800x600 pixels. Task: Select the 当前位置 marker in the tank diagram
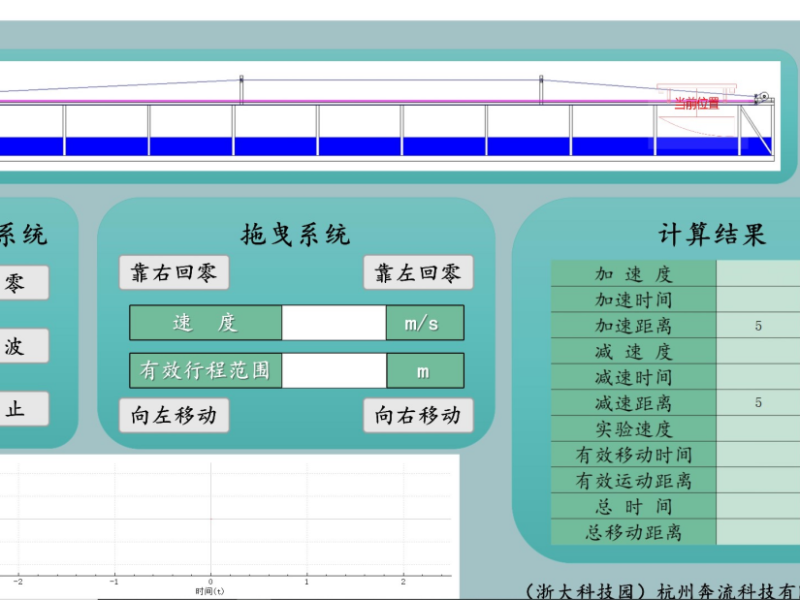coord(696,104)
